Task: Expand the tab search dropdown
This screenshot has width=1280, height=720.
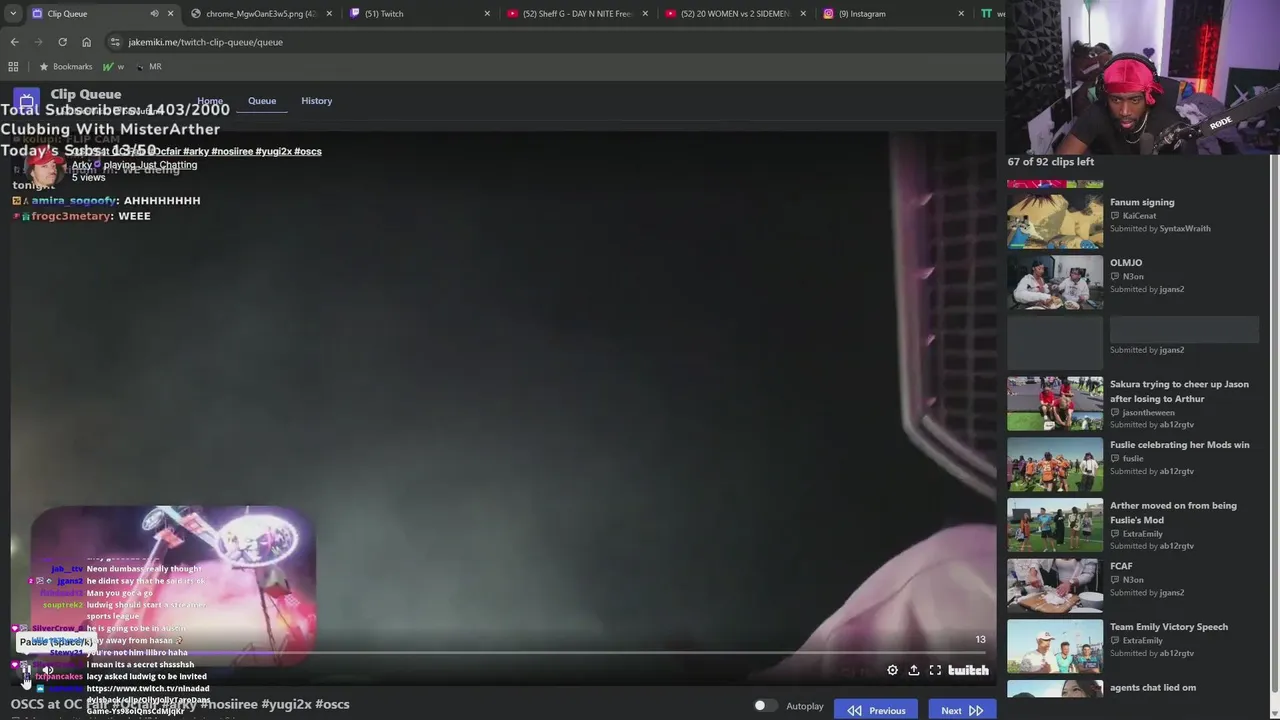Action: [x=12, y=14]
